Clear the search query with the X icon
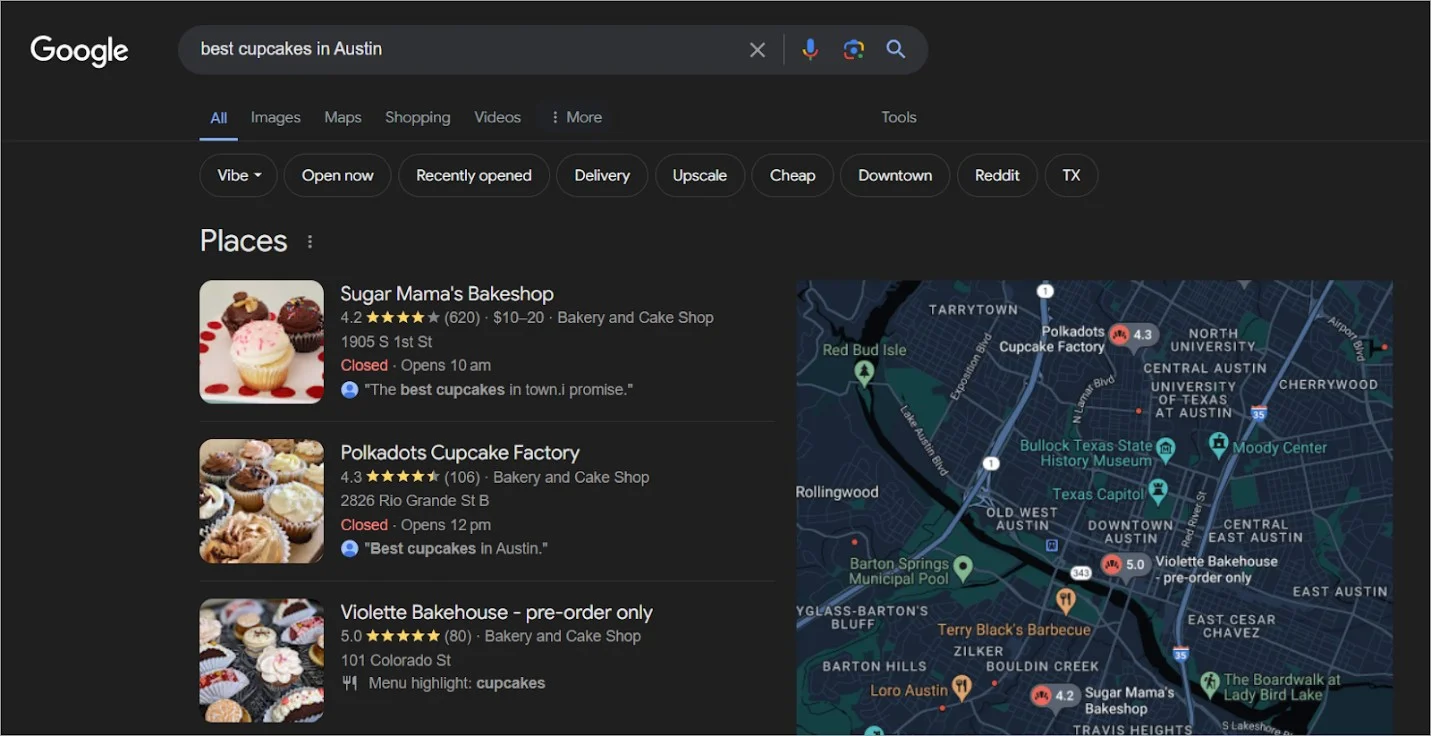Screen dimensions: 1431x736 [x=757, y=50]
